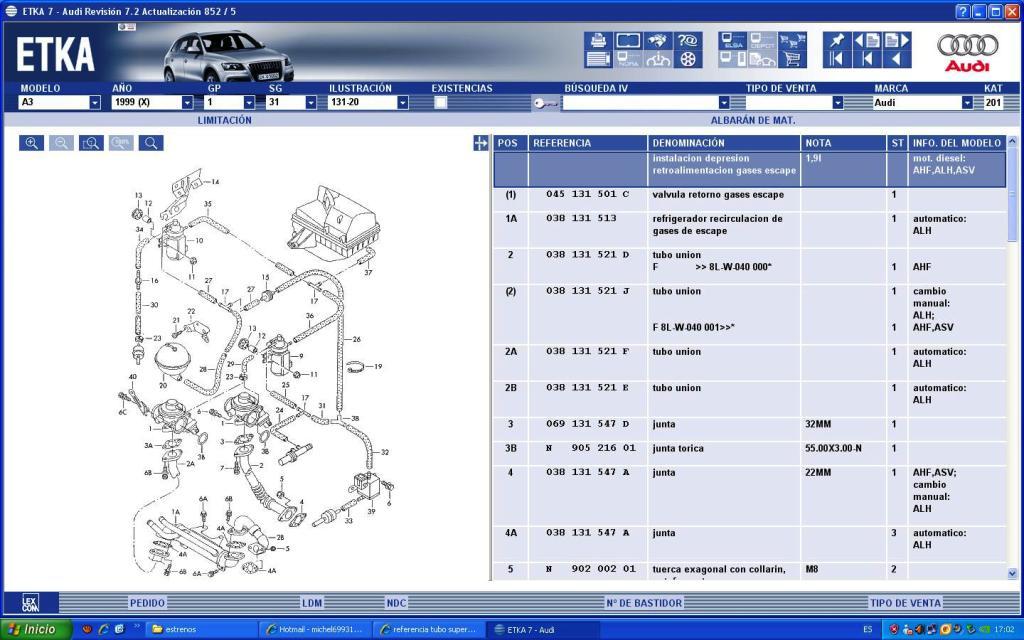Click the bottom Tipo de Venta item

coord(905,603)
